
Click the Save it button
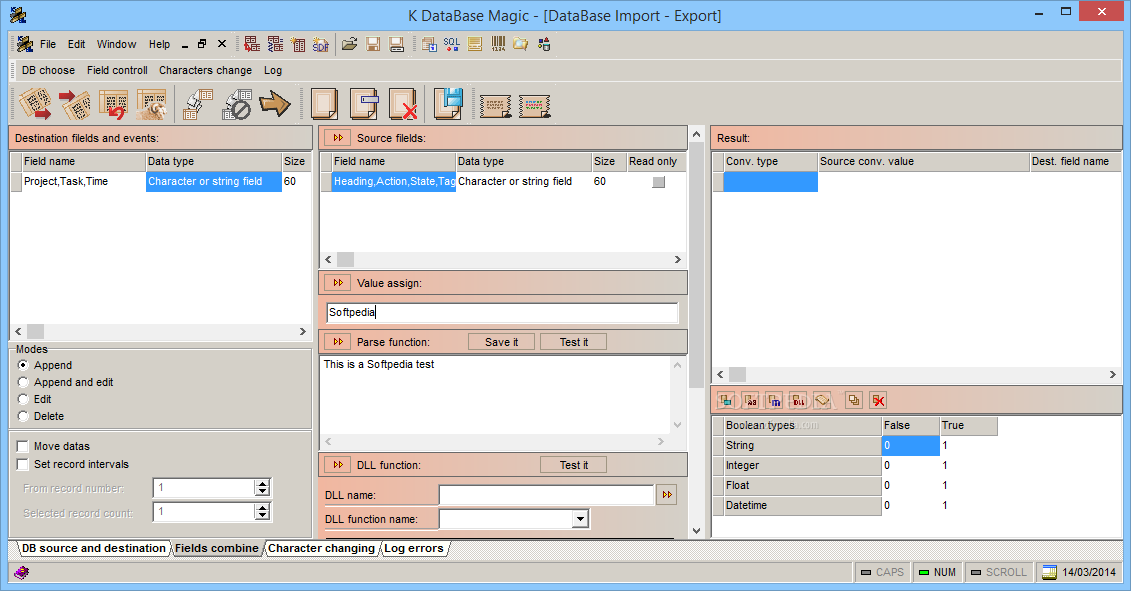501,342
